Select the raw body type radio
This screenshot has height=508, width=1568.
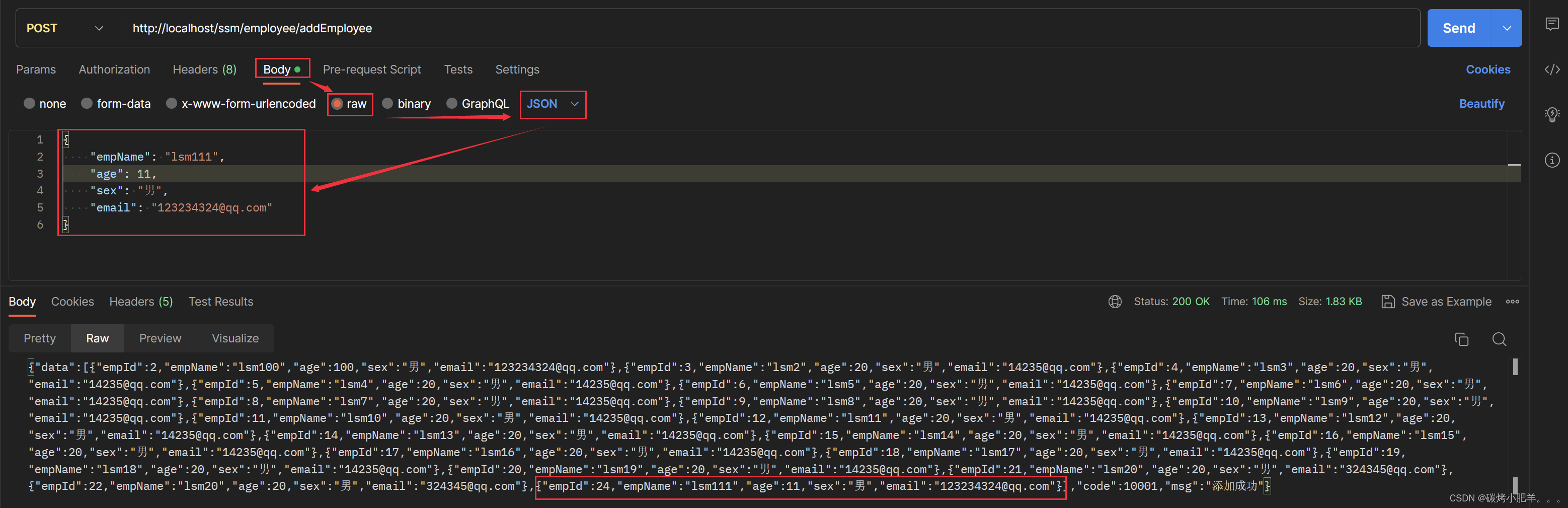click(x=337, y=104)
